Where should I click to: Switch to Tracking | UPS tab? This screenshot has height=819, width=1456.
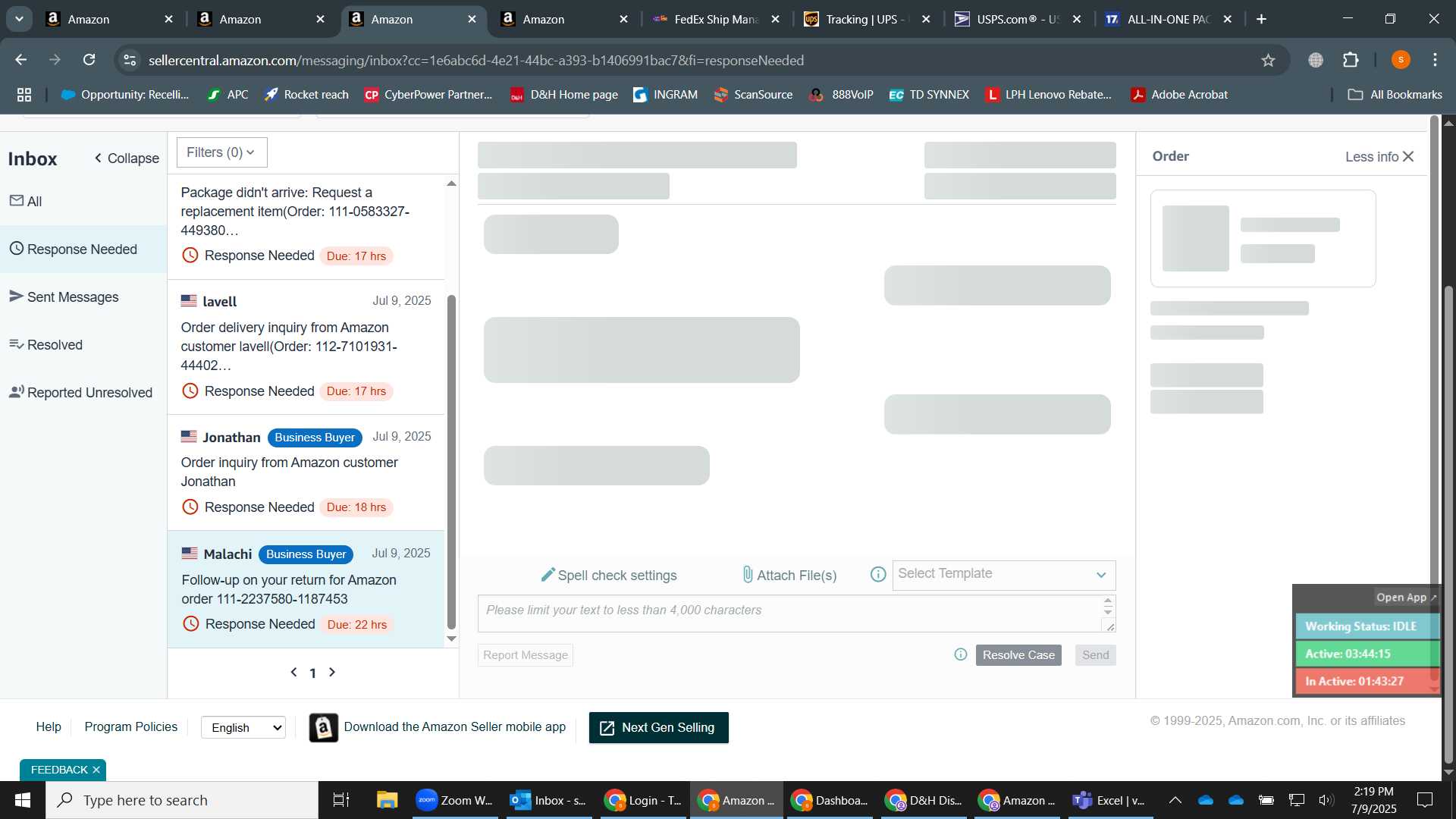867,19
